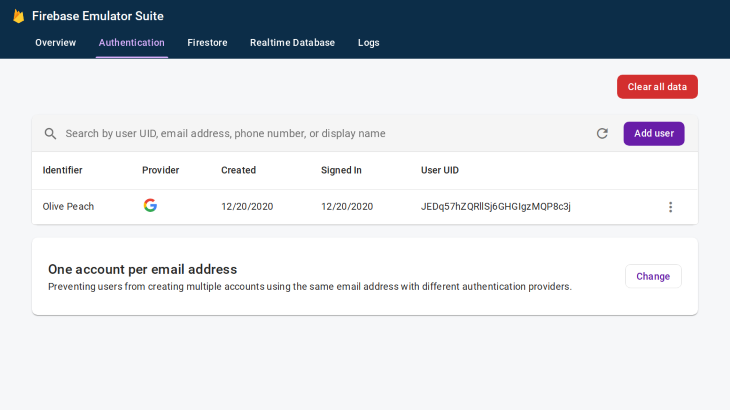Click the Identifier column header
Screen dimensions: 730x410
click(x=62, y=170)
